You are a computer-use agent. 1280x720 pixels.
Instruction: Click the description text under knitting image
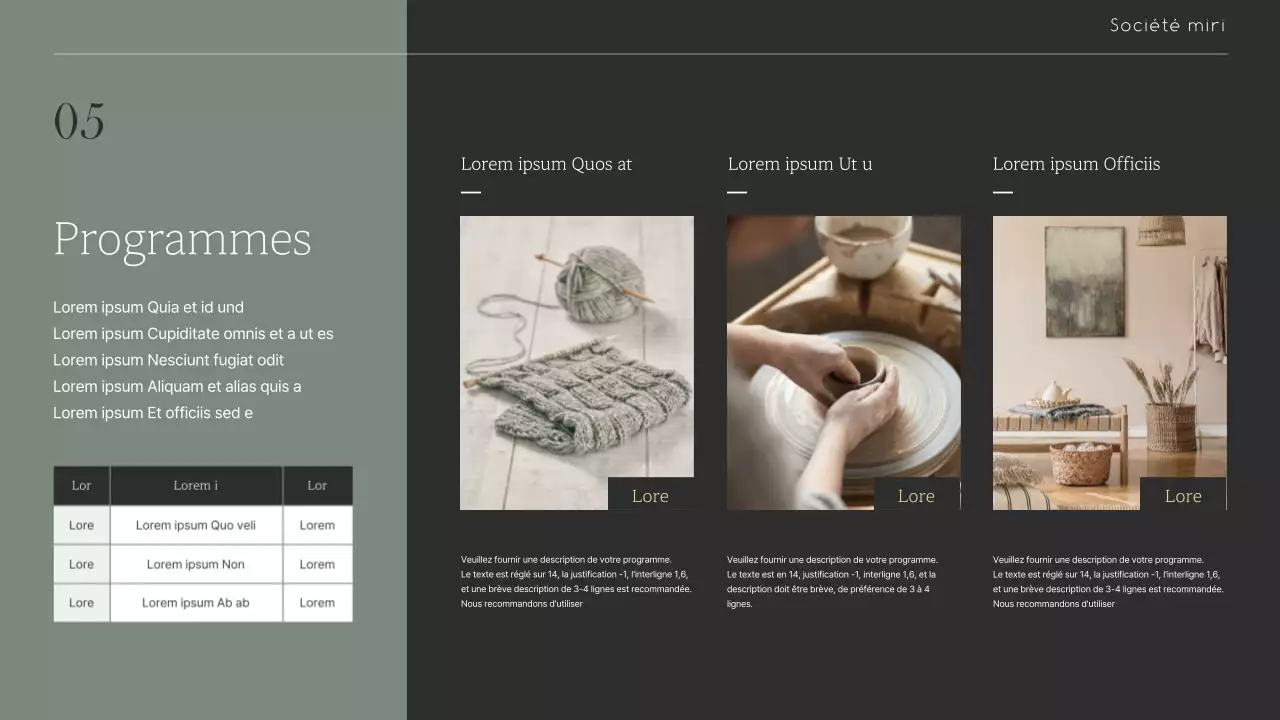[x=575, y=582]
